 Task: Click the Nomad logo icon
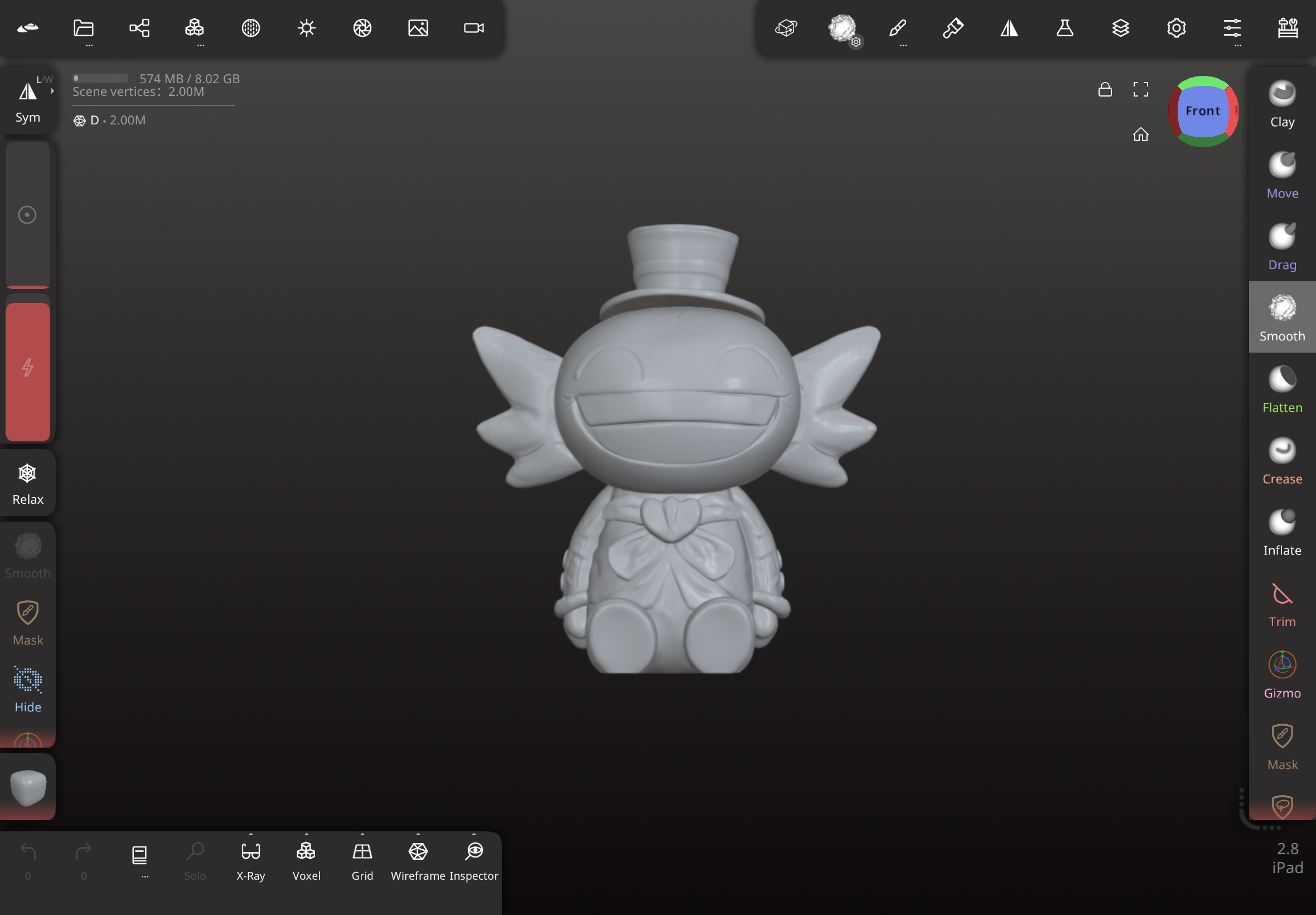tap(27, 28)
